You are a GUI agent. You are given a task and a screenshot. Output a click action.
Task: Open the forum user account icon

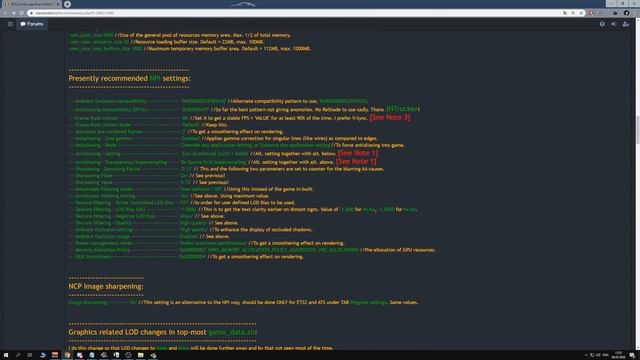point(626,24)
